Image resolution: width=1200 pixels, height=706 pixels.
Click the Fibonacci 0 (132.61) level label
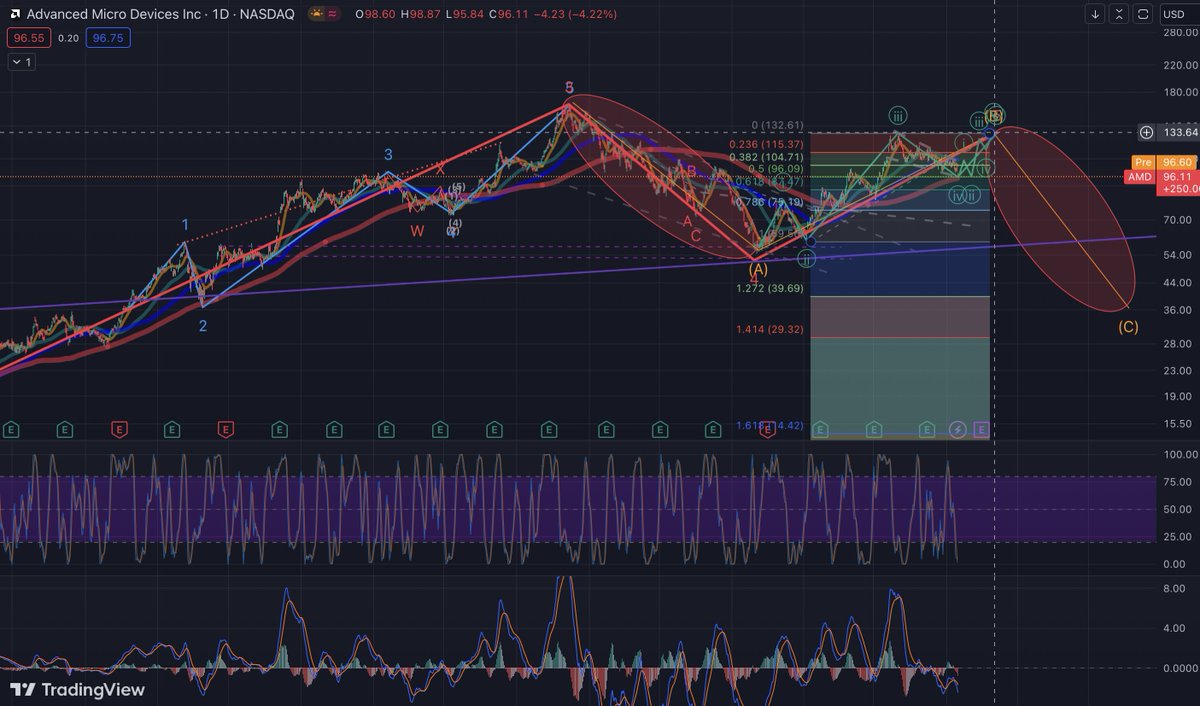[778, 125]
